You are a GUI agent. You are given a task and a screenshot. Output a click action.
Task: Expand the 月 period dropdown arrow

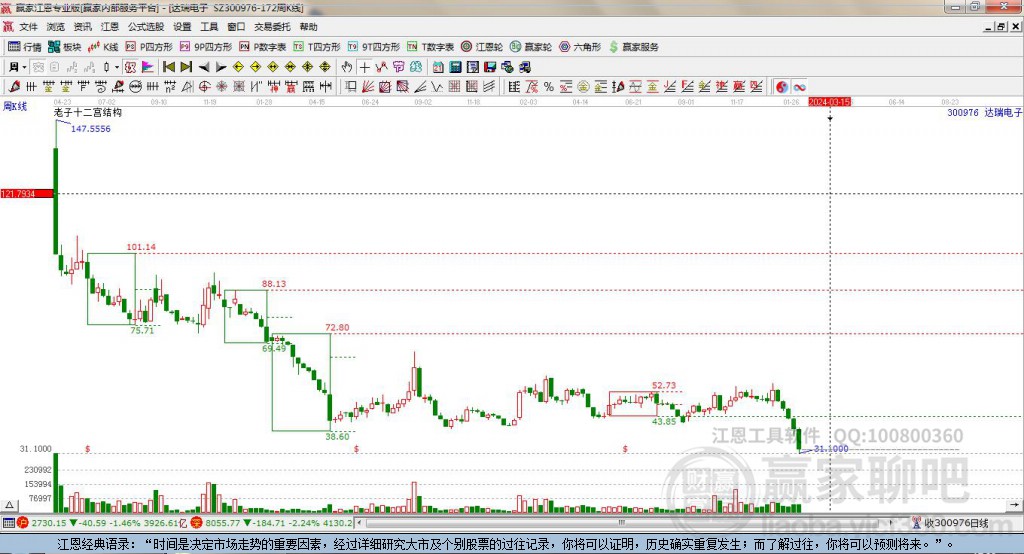(24, 67)
